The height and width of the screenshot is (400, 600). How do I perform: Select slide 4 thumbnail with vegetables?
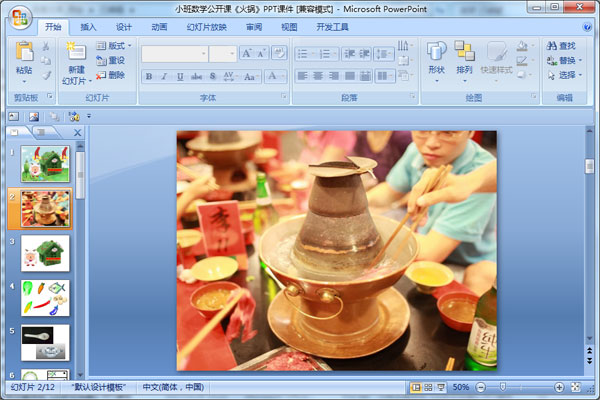[45, 298]
